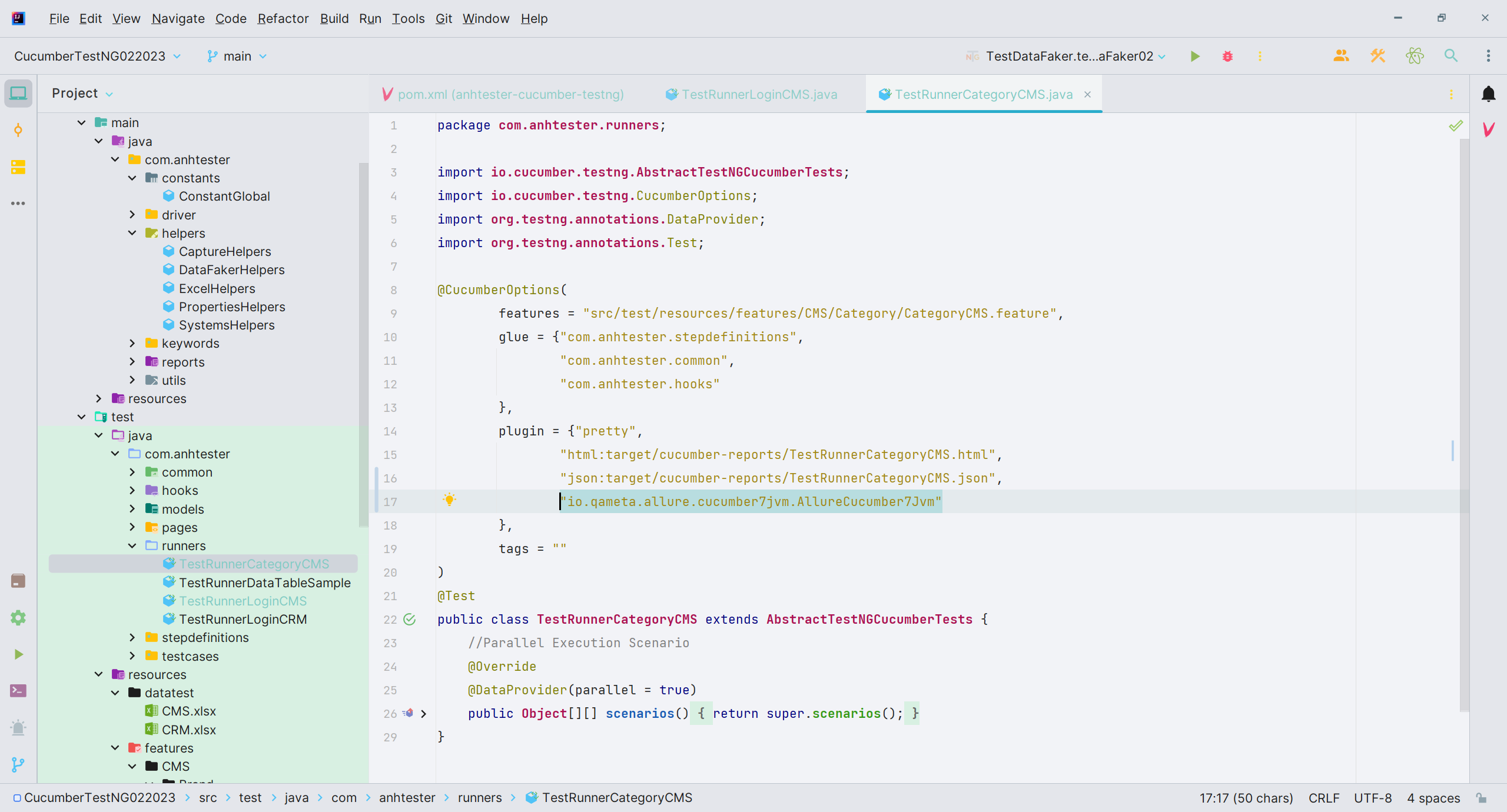Open the Maven tool window icon
Viewport: 1507px width, 812px height.
1488,129
